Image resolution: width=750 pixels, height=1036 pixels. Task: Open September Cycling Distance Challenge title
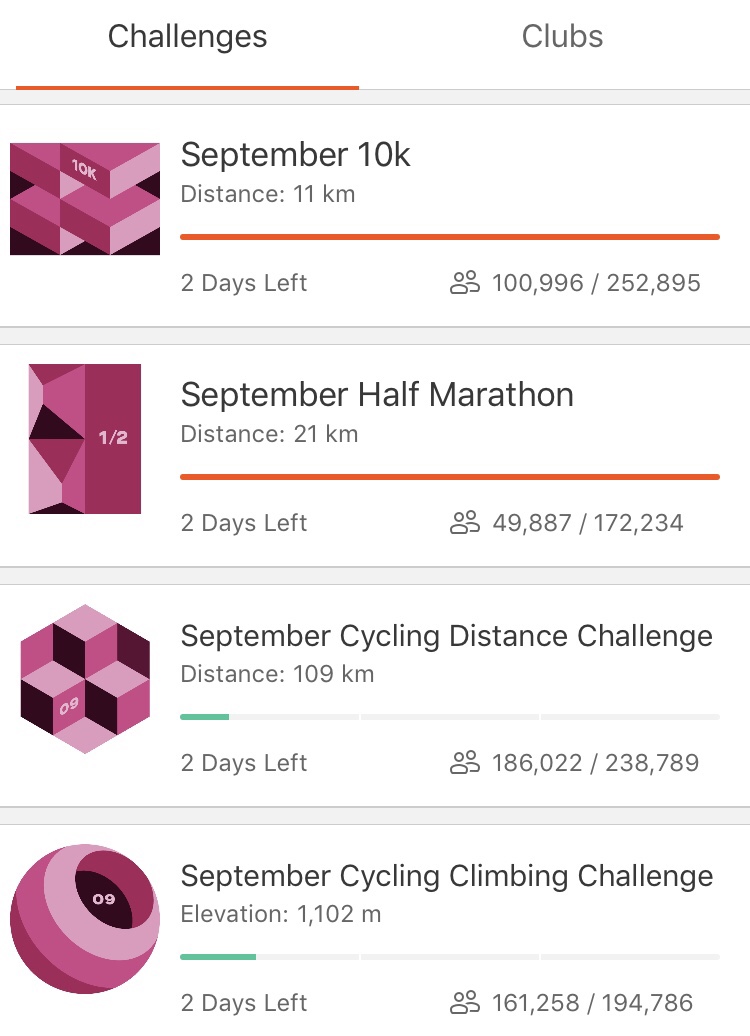pyautogui.click(x=446, y=636)
